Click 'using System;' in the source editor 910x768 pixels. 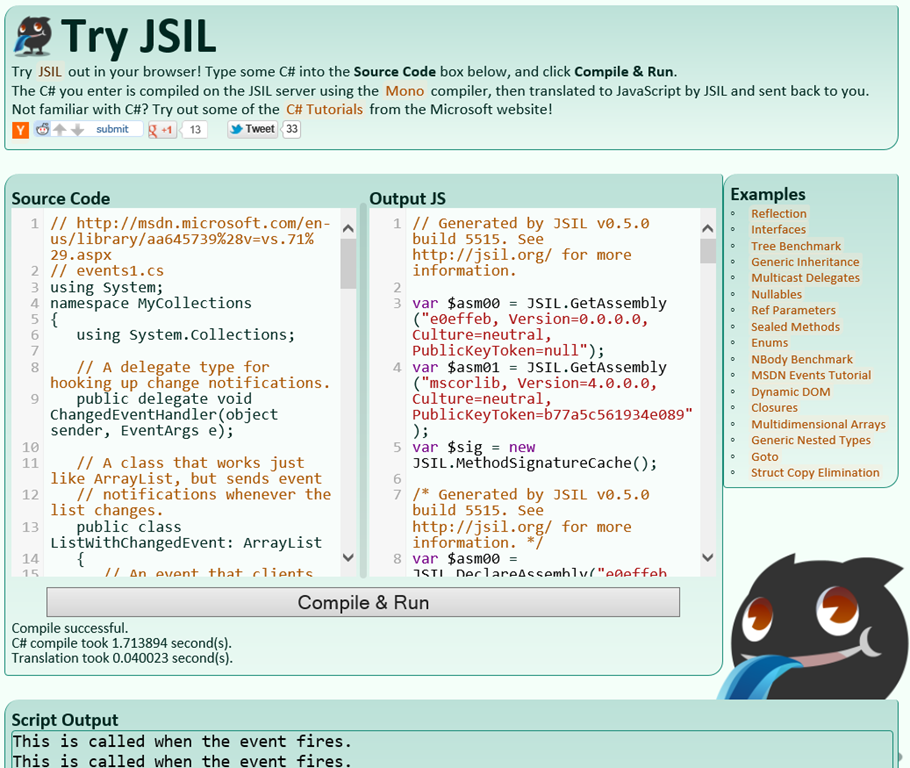coord(107,287)
